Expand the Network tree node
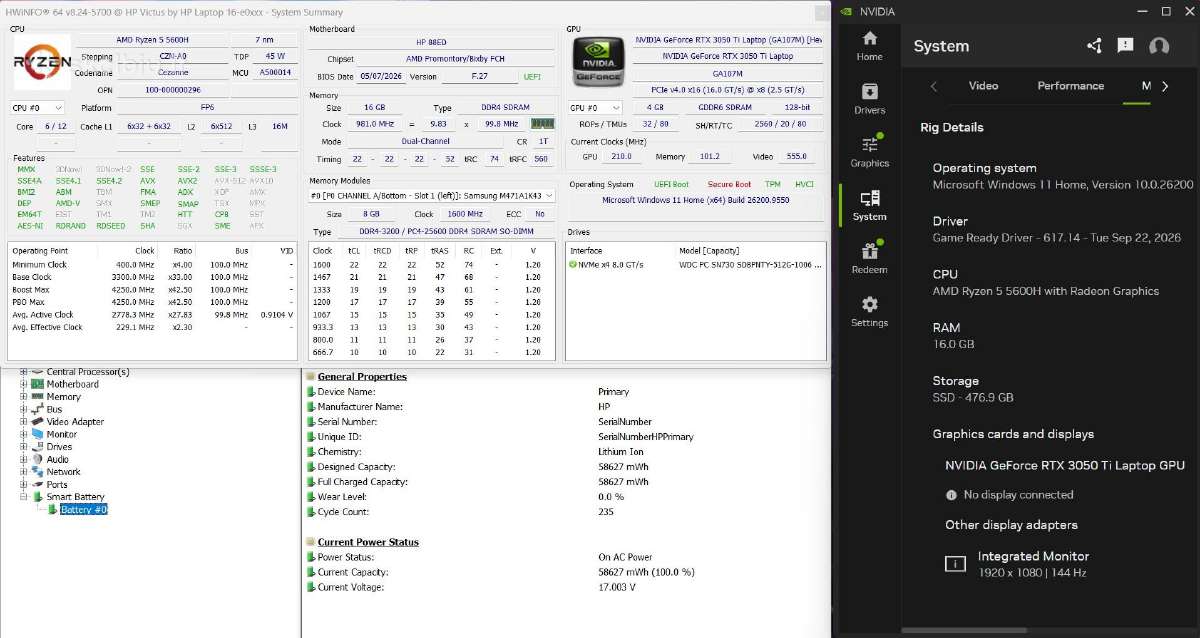 (x=24, y=472)
